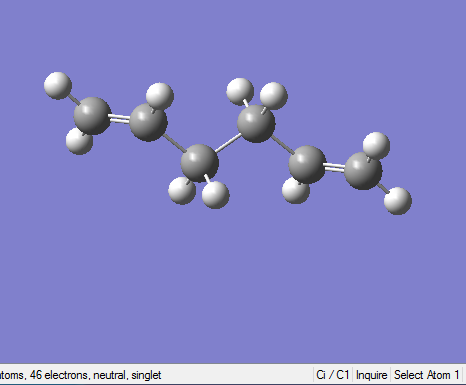Select the far lower-right hydrogen atom
This screenshot has width=466, height=385.
click(x=398, y=201)
